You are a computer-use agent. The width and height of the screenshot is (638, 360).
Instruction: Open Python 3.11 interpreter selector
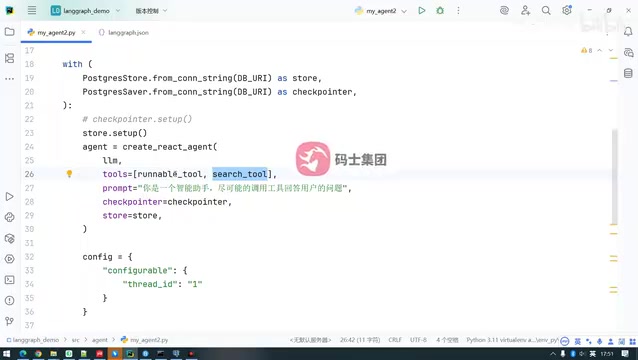[x=512, y=340]
